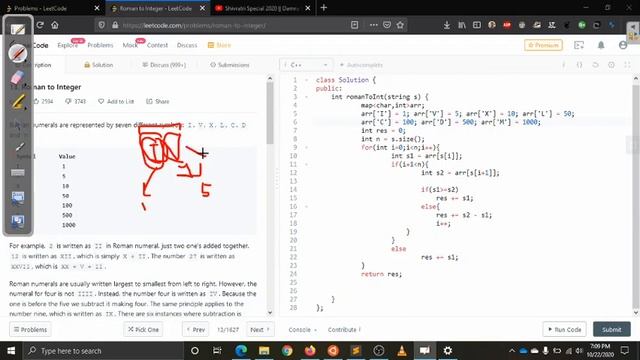Screen dimensions: 640x360
Task: Click the Submit button
Action: coord(611,329)
